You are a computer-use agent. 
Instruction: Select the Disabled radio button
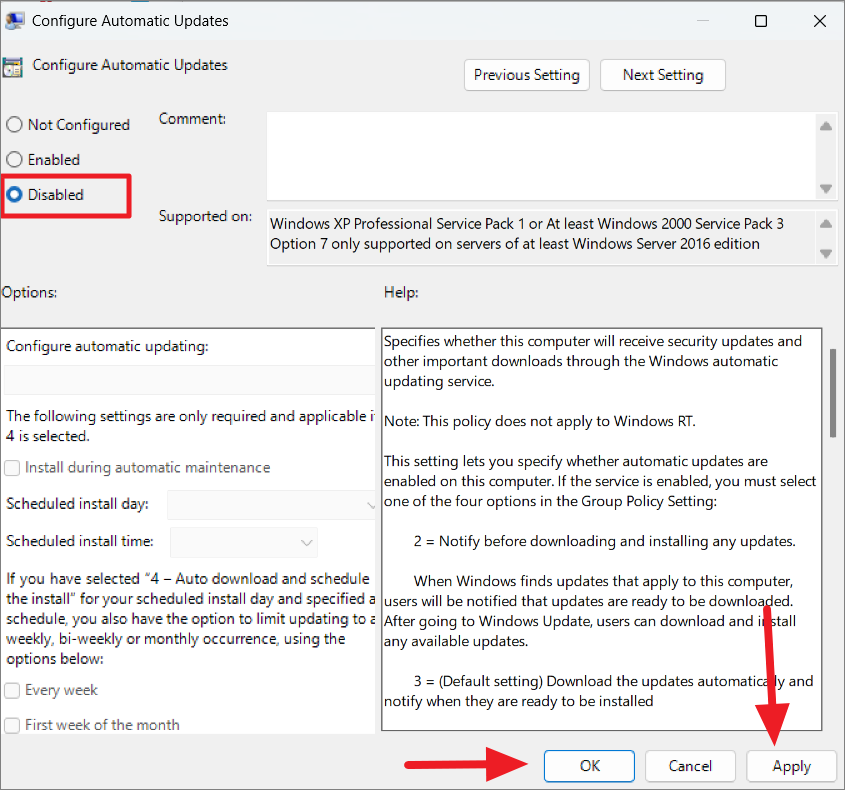14,195
